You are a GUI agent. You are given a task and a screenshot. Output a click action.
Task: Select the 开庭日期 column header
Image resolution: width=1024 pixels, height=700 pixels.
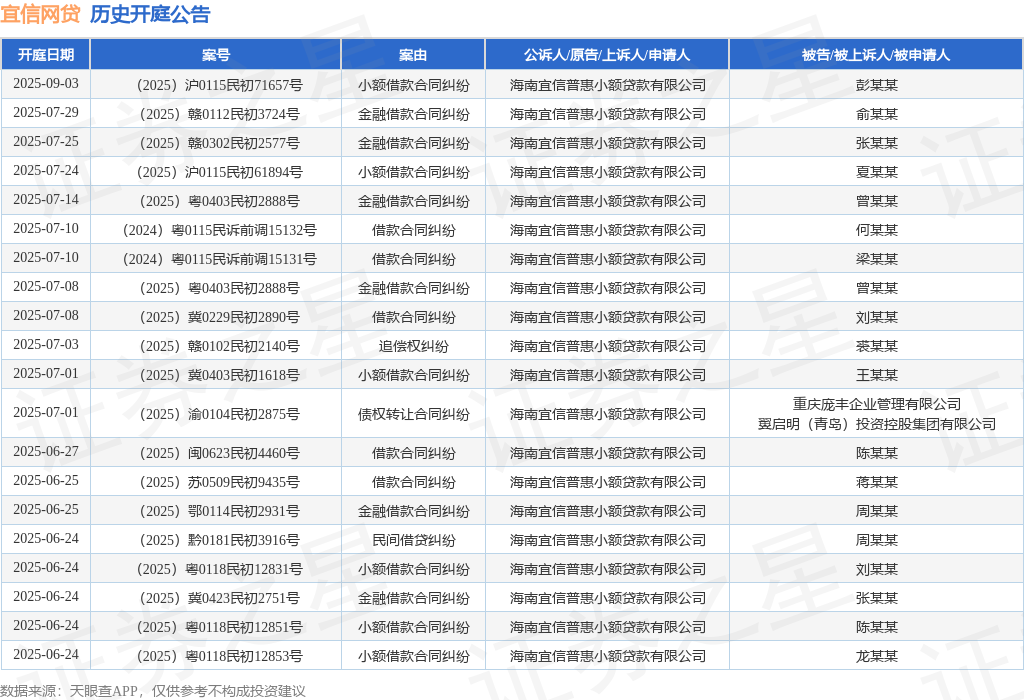coord(46,55)
